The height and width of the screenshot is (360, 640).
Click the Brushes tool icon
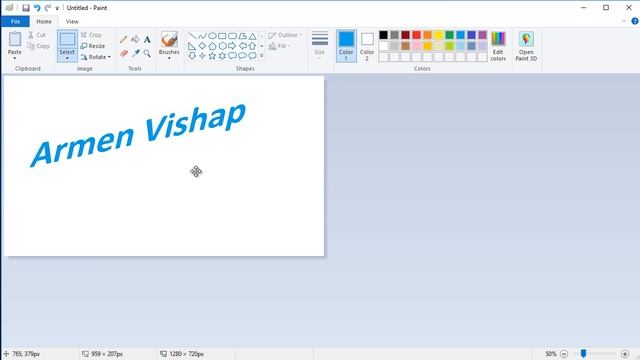(169, 40)
